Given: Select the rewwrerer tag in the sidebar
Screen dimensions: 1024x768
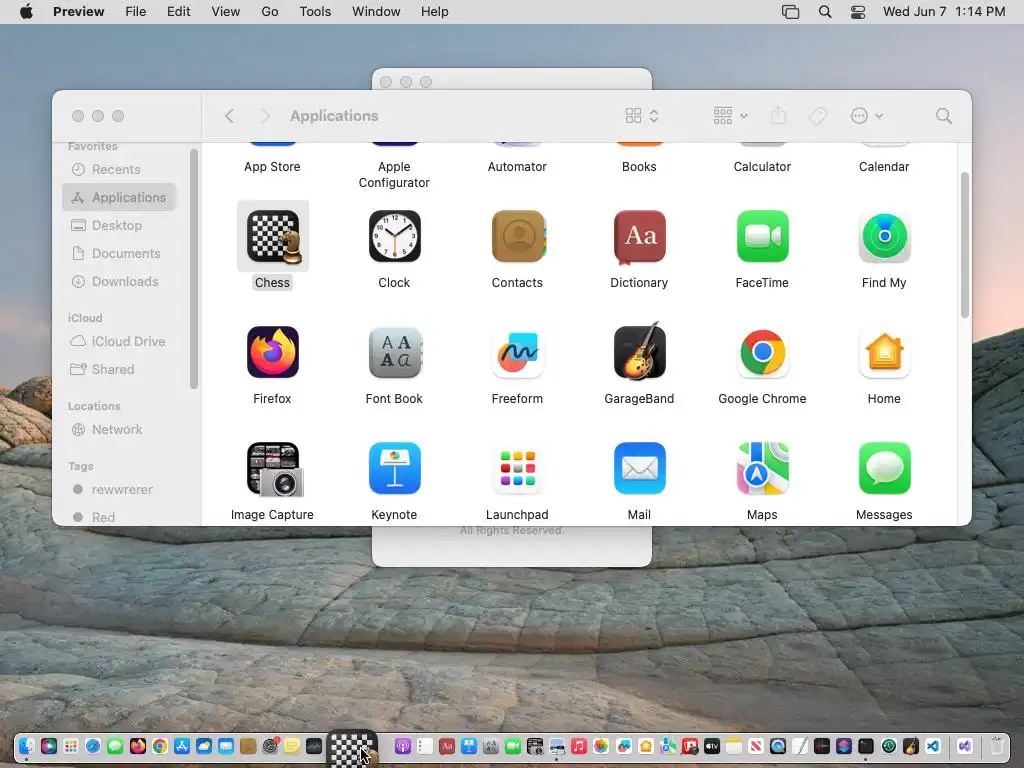Looking at the screenshot, I should [x=119, y=490].
